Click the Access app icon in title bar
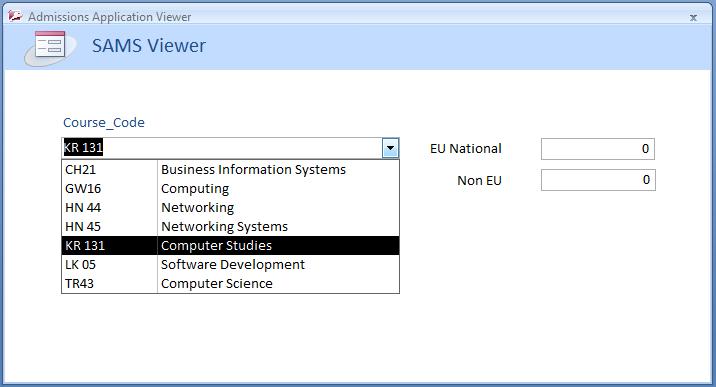The height and width of the screenshot is (387, 716). pos(15,16)
